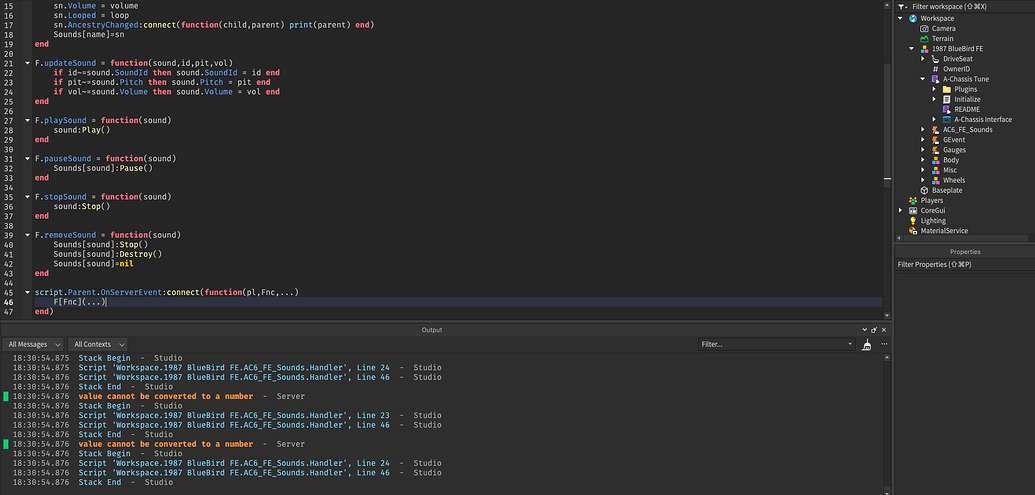Select the Plugins folder icon
The width and height of the screenshot is (1035, 495).
tap(947, 89)
